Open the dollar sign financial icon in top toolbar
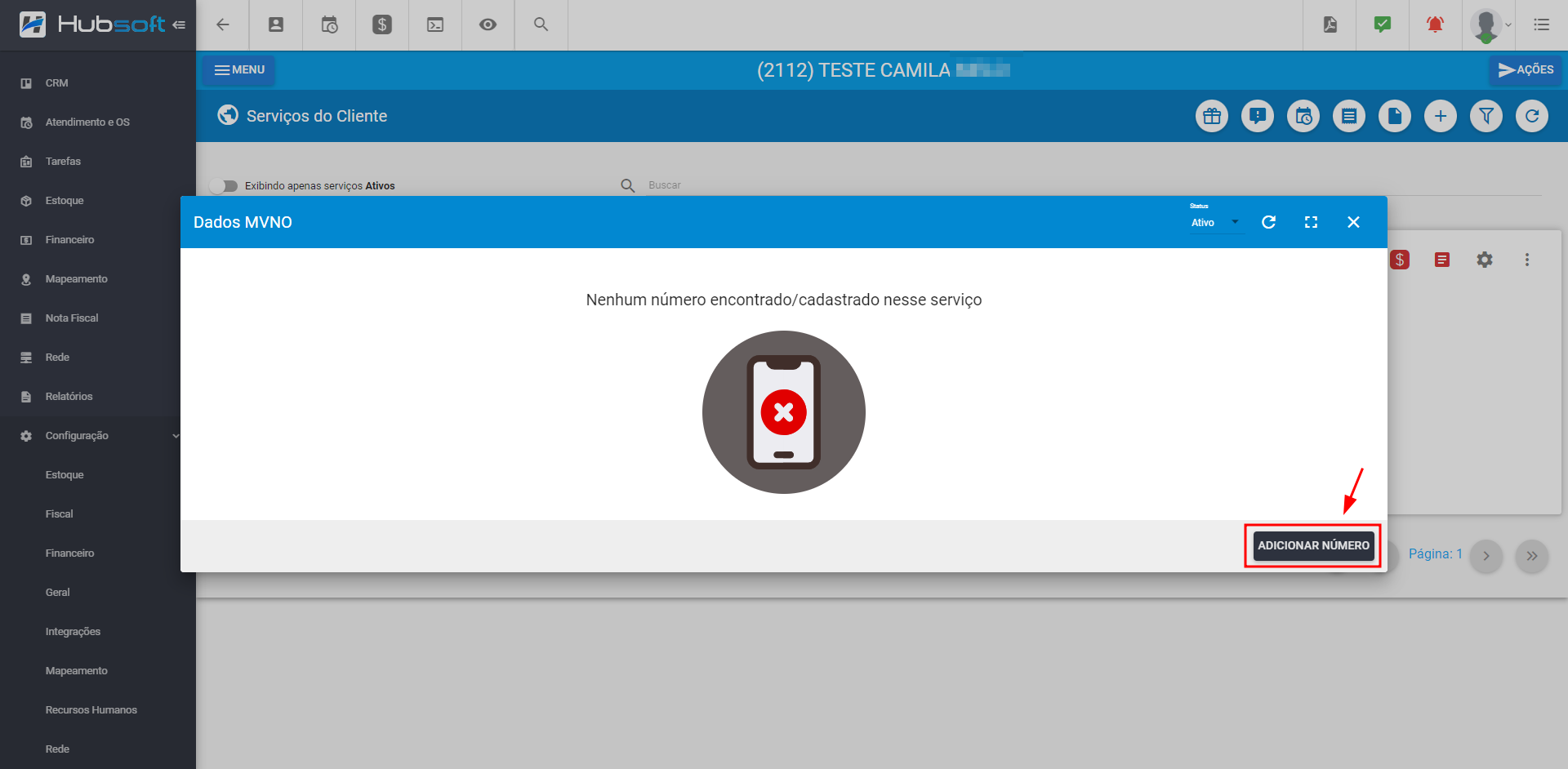Image resolution: width=1568 pixels, height=769 pixels. tap(382, 24)
